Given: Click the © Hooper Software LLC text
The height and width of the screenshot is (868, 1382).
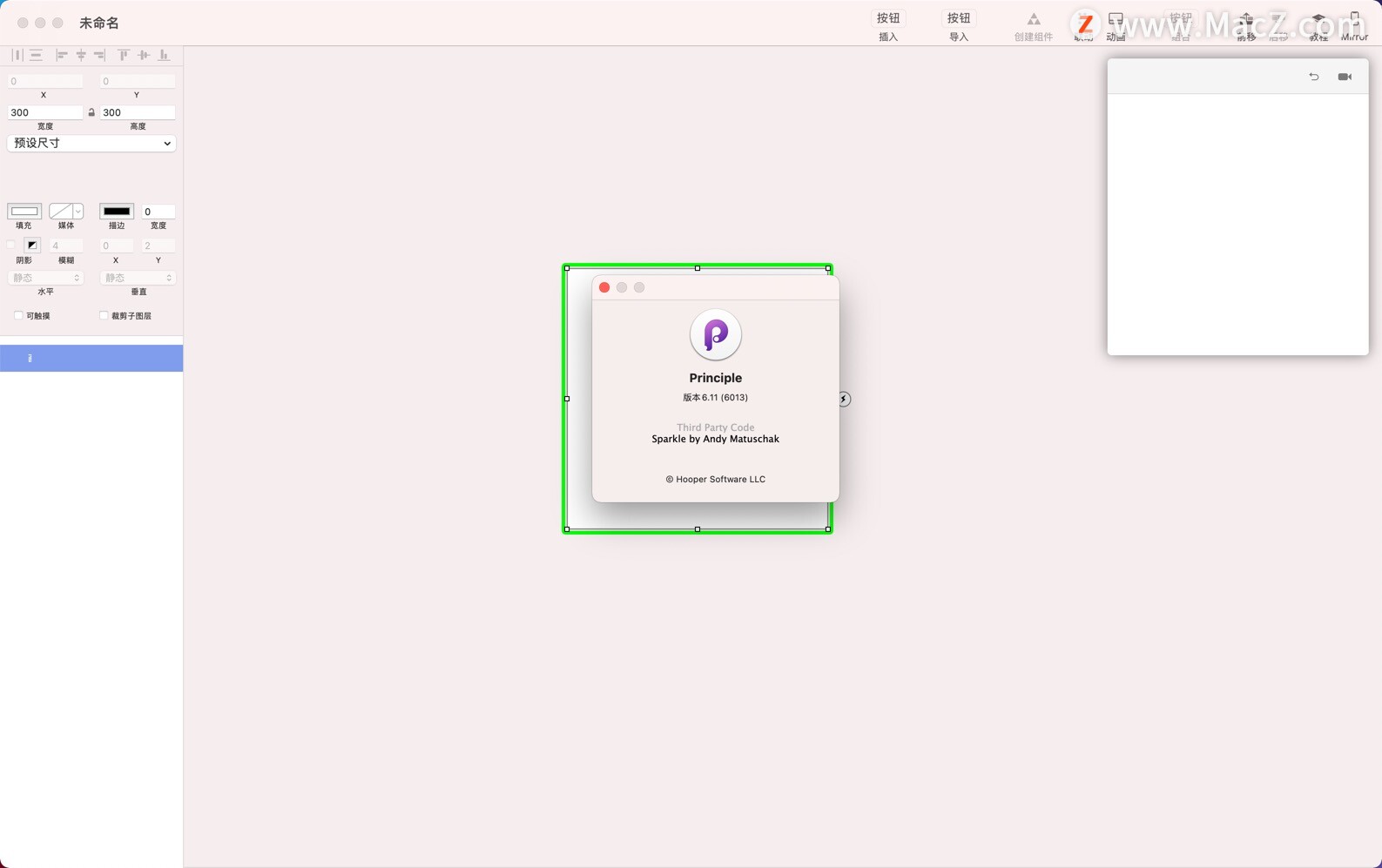Looking at the screenshot, I should [x=716, y=479].
